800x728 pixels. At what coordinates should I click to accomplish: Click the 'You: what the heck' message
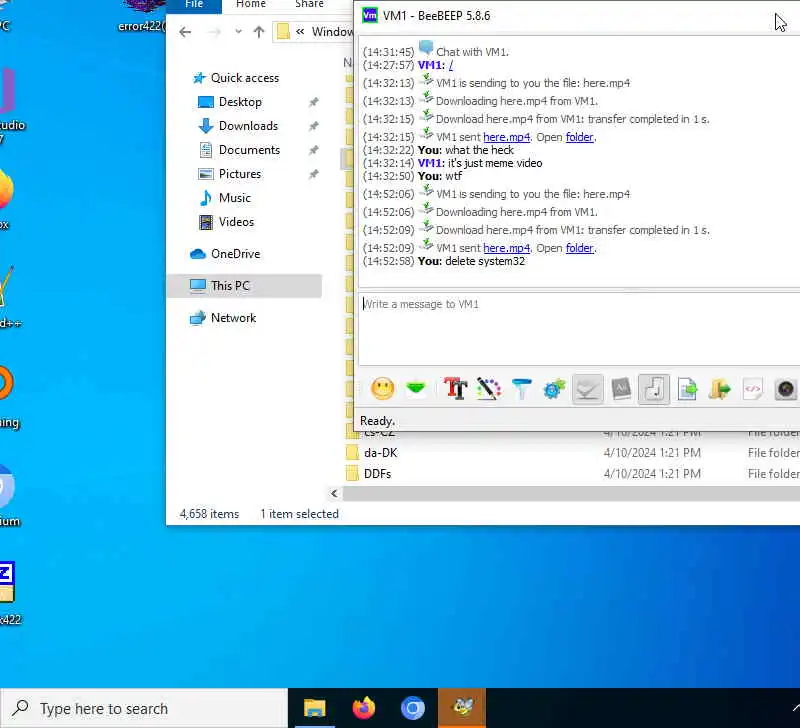click(465, 150)
